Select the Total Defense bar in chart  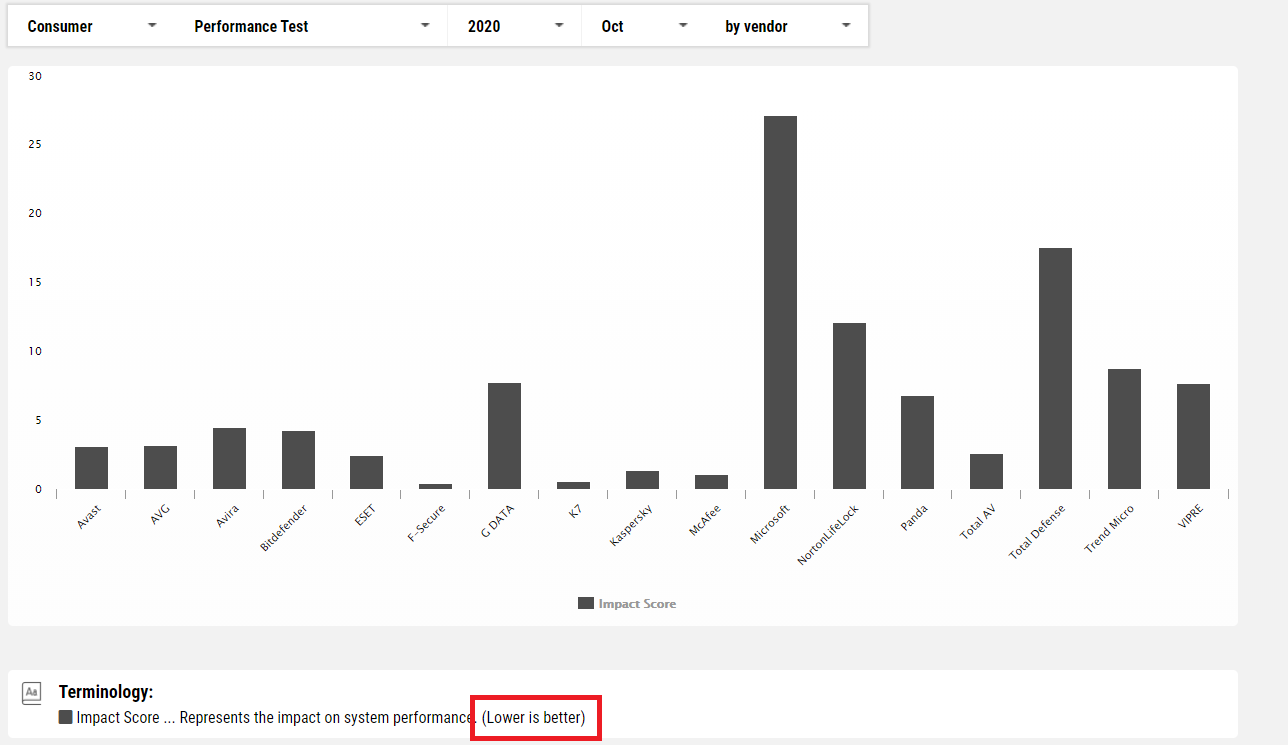[1055, 368]
